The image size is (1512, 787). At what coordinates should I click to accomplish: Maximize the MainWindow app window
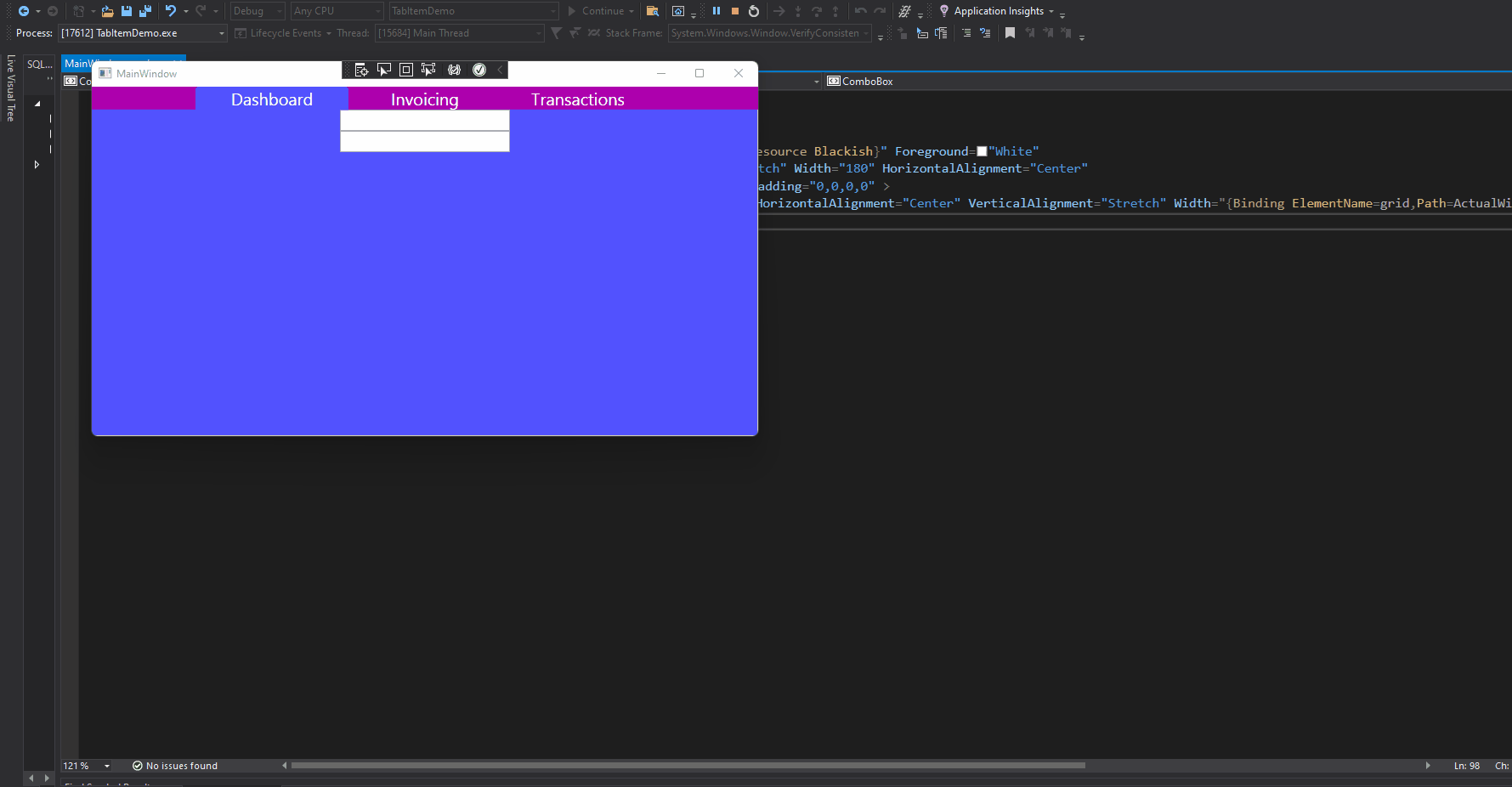tap(699, 73)
